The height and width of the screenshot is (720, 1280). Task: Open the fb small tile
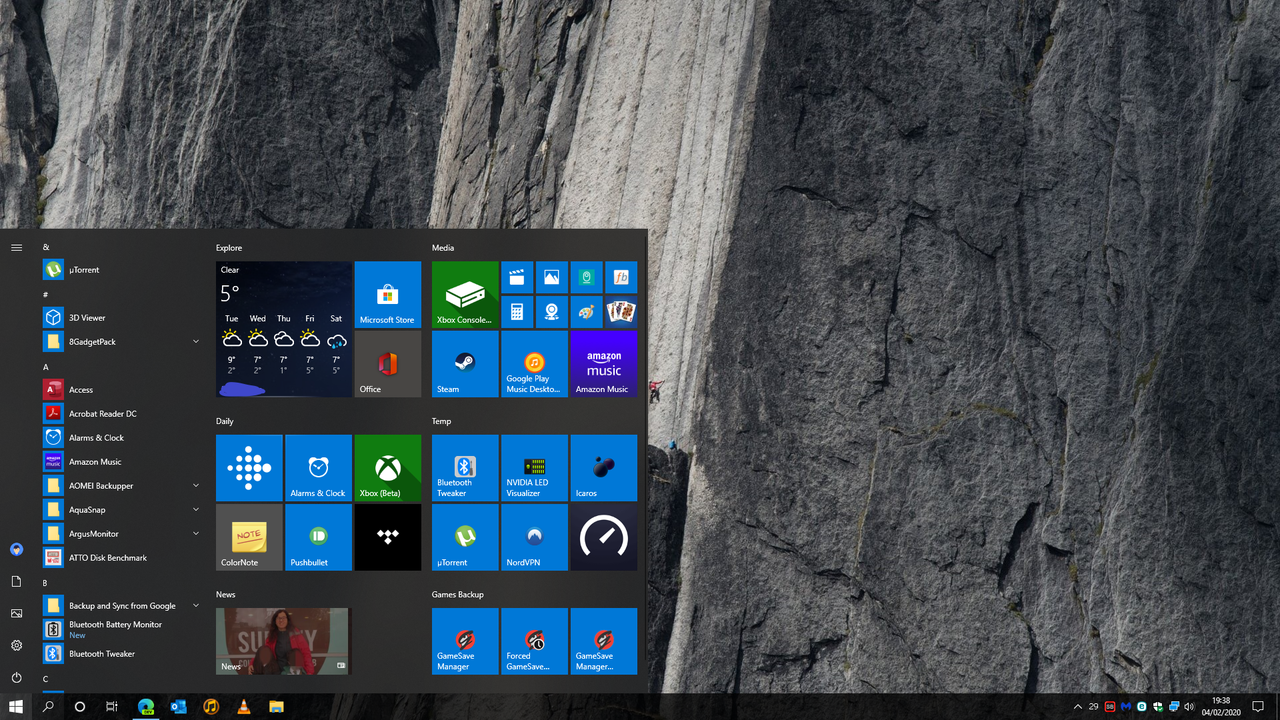point(621,278)
